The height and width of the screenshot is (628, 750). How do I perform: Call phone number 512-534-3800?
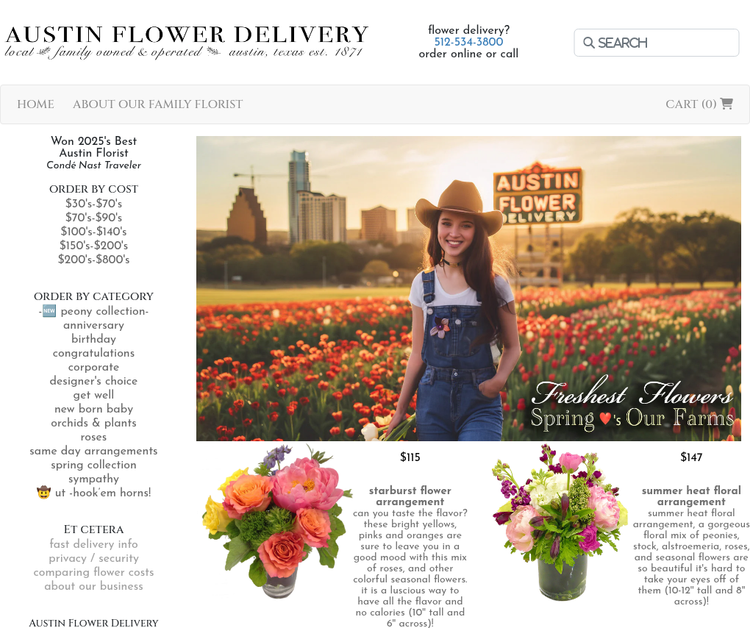pyautogui.click(x=468, y=42)
